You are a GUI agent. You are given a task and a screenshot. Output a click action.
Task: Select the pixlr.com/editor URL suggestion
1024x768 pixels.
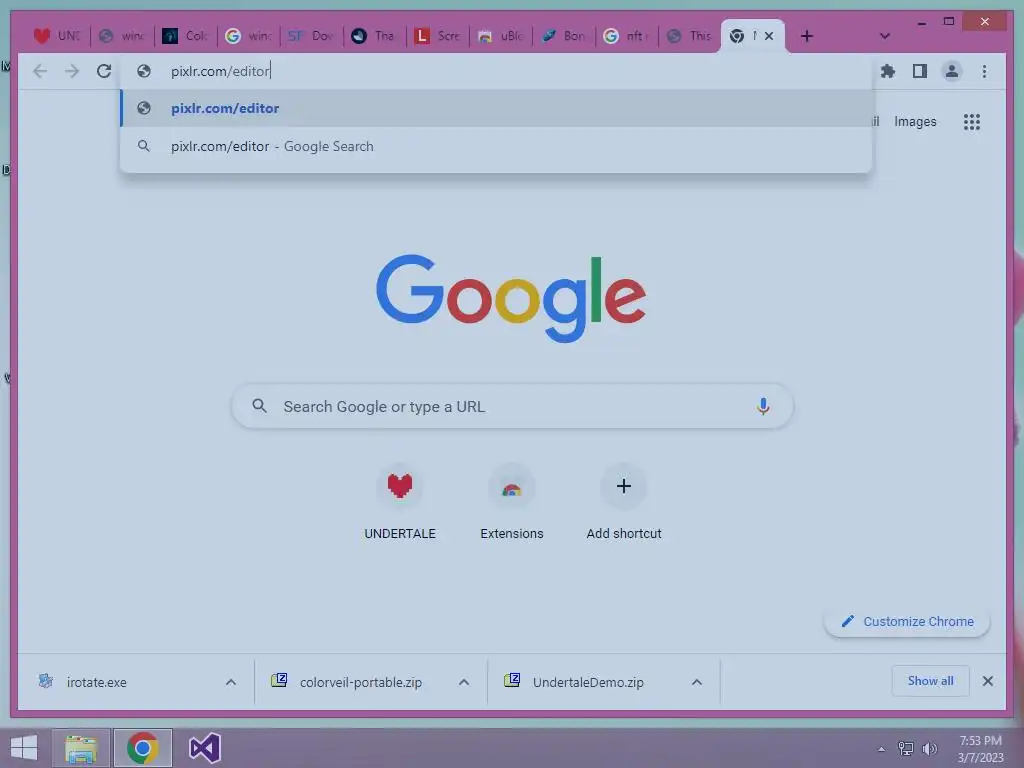point(496,108)
